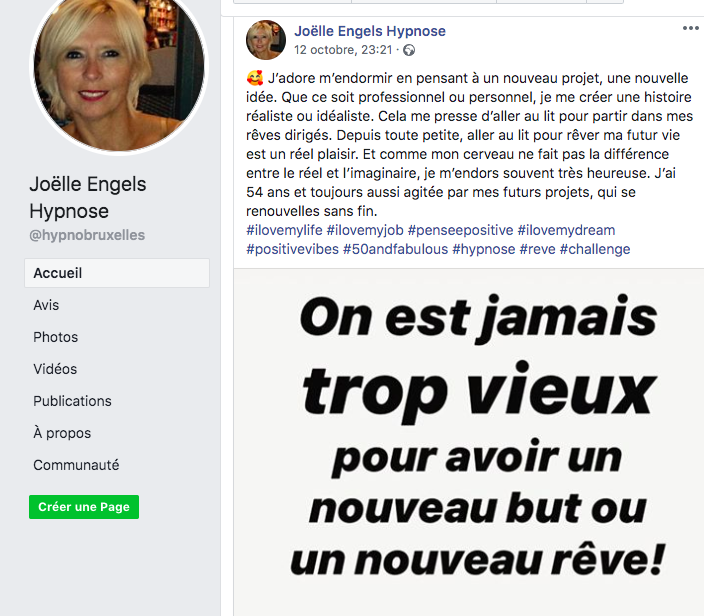This screenshot has height=616, width=704.
Task: Follow the #50andfabulous hashtag
Action: 396,249
